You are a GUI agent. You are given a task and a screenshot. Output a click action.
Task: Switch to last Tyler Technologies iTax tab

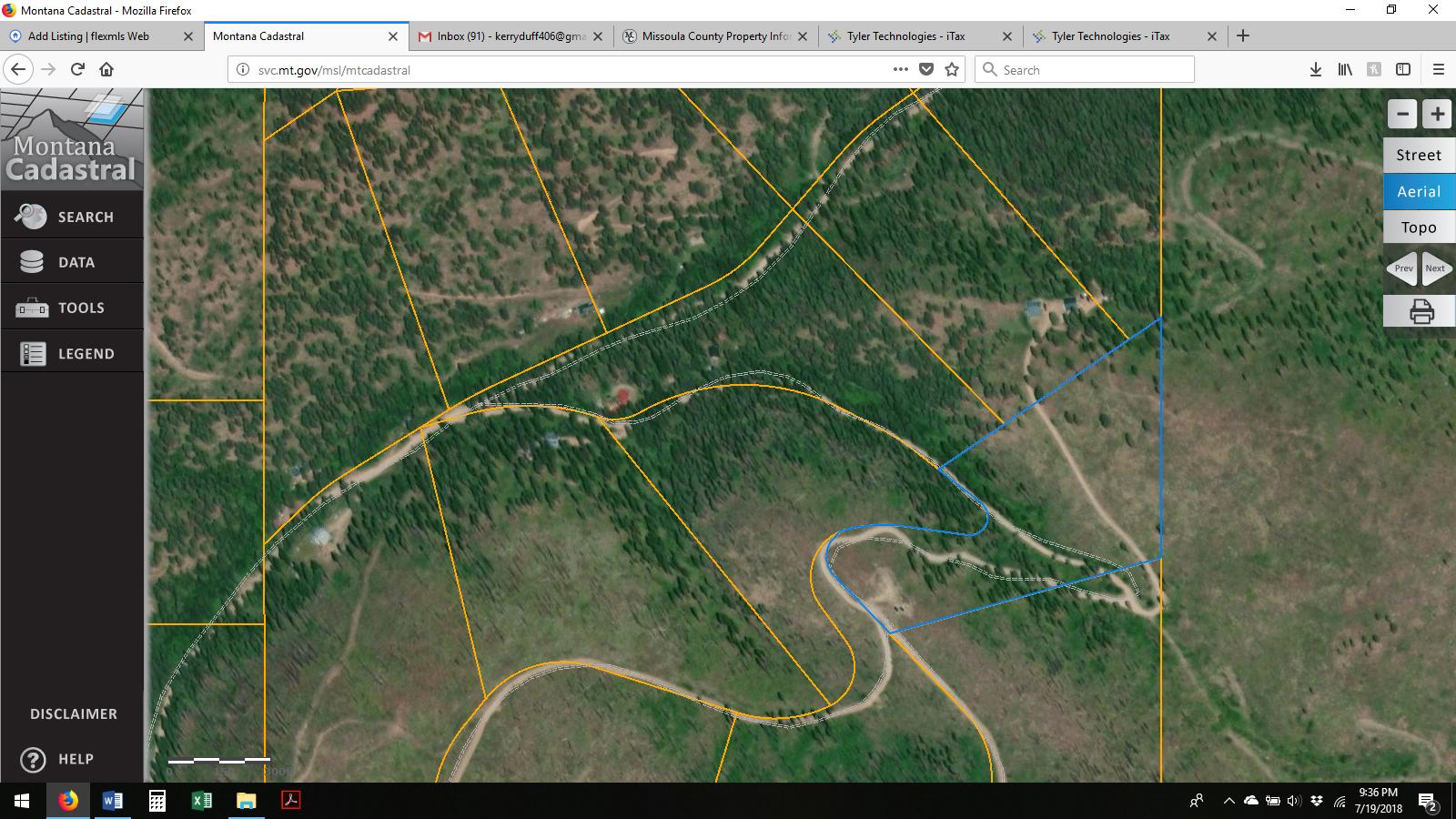pos(1126,36)
